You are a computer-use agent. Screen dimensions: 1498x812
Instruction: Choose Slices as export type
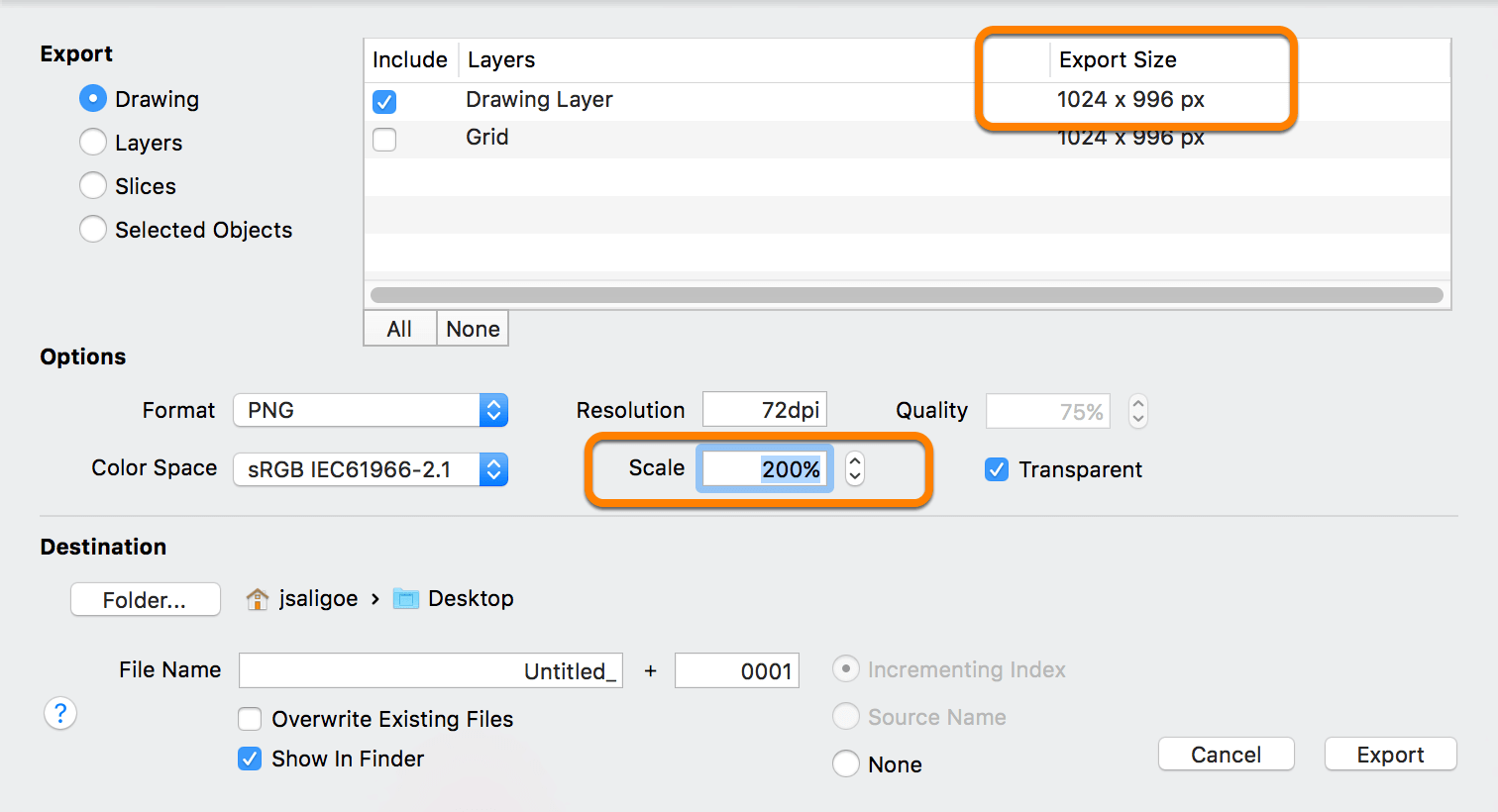pos(93,186)
